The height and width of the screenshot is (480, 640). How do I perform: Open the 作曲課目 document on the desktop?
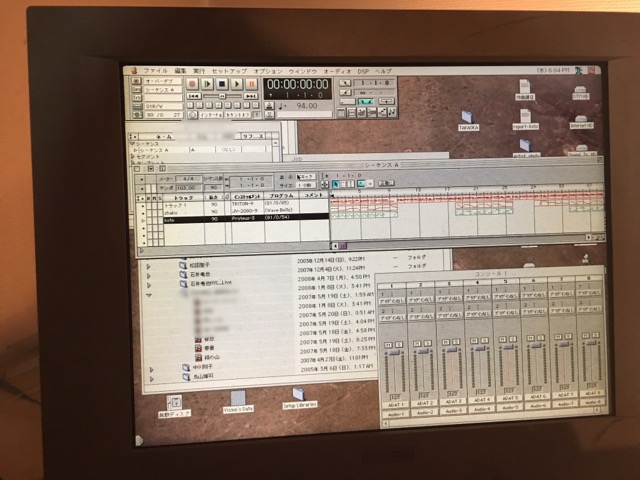coord(524,90)
